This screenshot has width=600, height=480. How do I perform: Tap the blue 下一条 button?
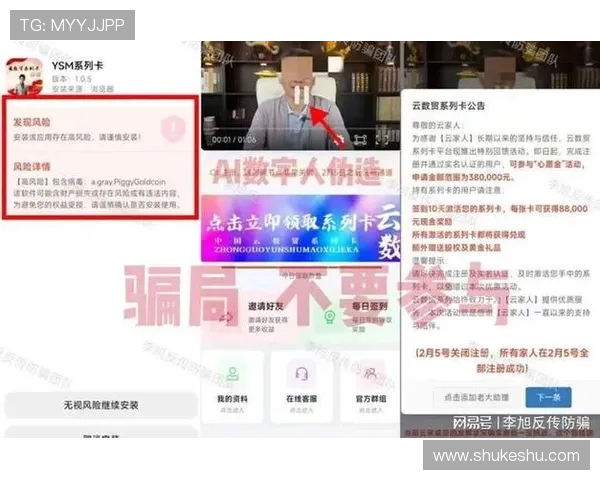pos(548,397)
